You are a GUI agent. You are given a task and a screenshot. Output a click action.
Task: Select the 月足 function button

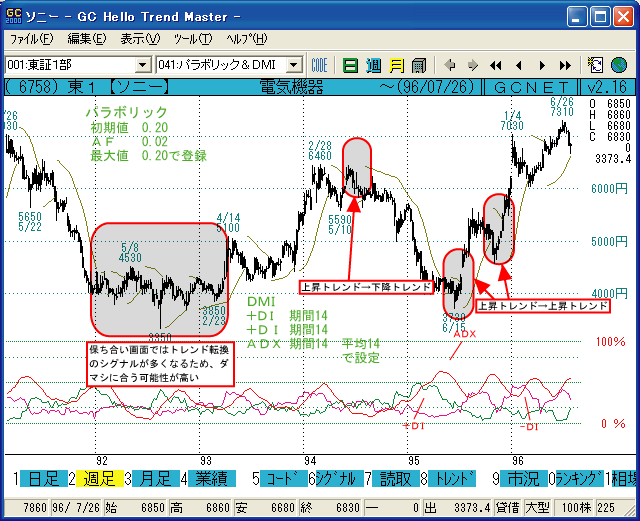[x=156, y=479]
